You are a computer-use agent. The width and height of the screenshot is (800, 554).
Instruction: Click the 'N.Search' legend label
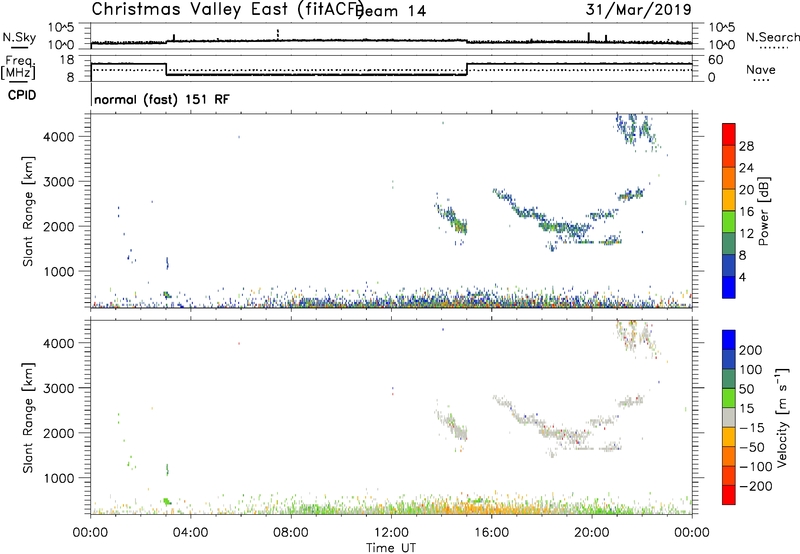(x=772, y=37)
